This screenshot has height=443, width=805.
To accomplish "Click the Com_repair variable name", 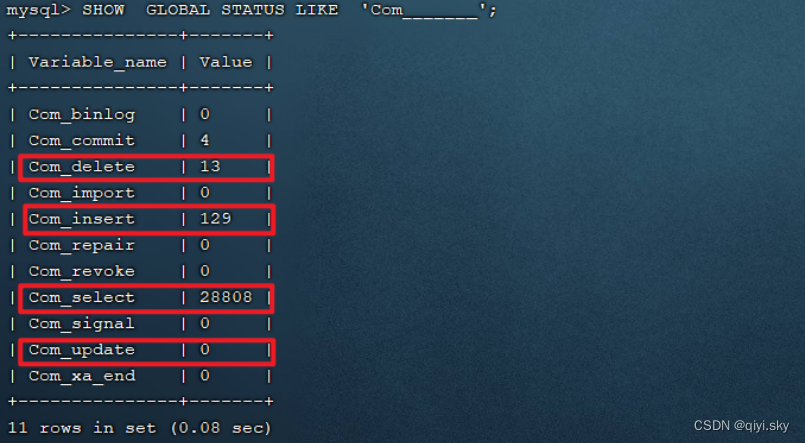I will tap(82, 245).
